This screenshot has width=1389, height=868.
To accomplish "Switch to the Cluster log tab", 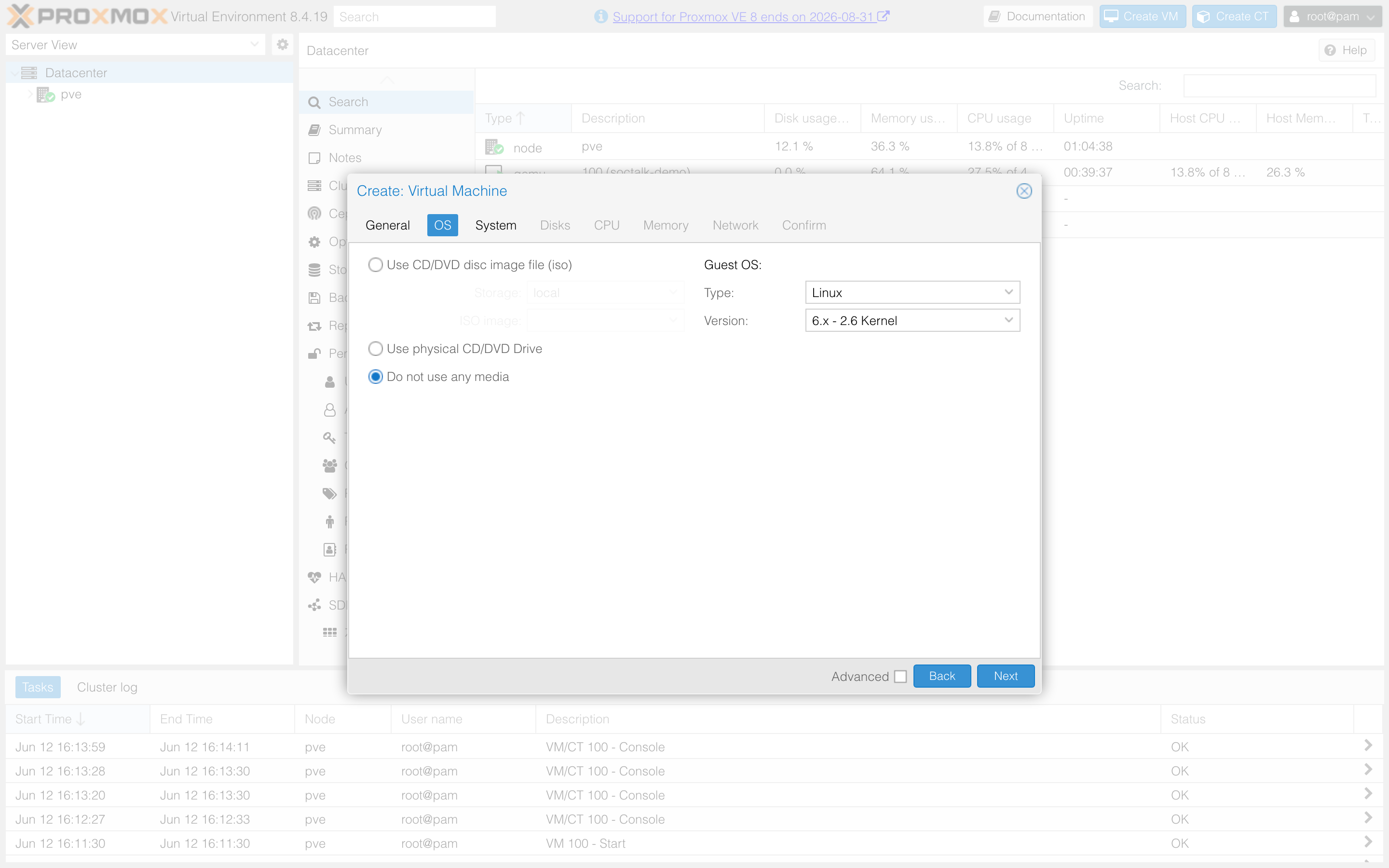I will 108,687.
